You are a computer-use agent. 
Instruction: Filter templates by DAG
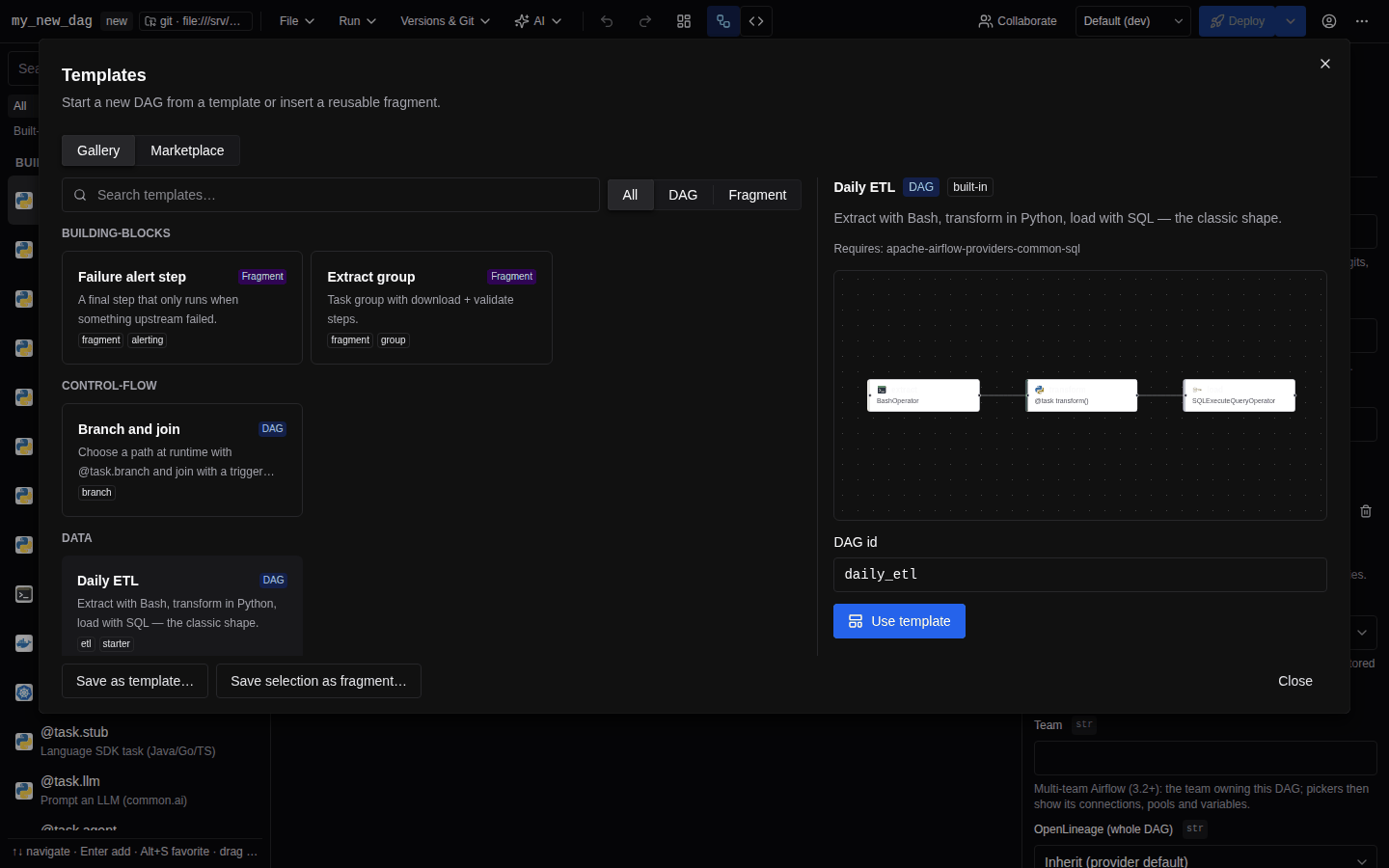pyautogui.click(x=683, y=195)
